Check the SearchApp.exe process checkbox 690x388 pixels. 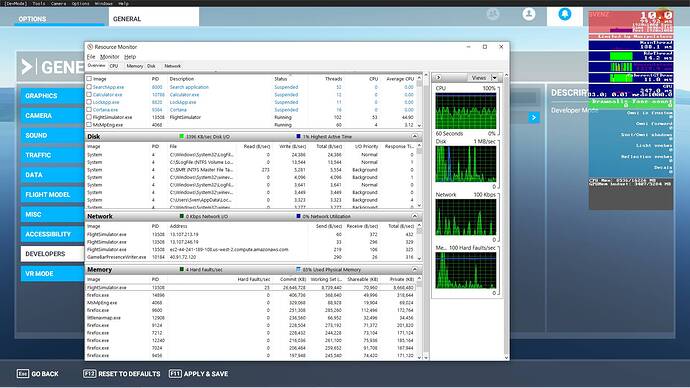click(89, 87)
